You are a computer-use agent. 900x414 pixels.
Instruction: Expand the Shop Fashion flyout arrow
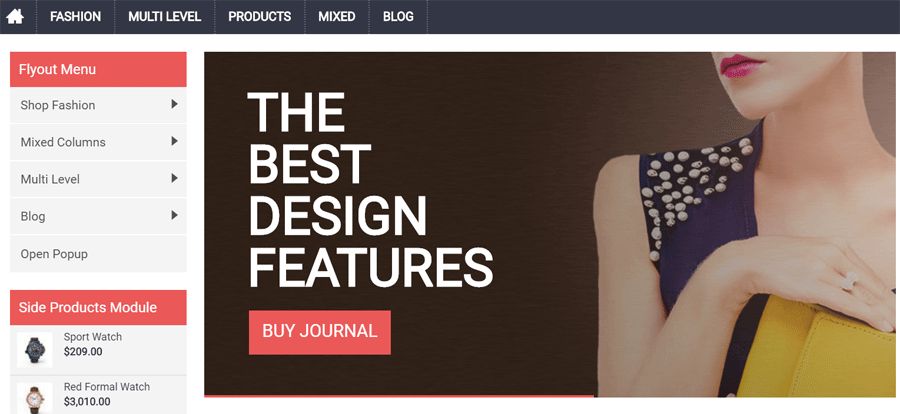tap(174, 105)
